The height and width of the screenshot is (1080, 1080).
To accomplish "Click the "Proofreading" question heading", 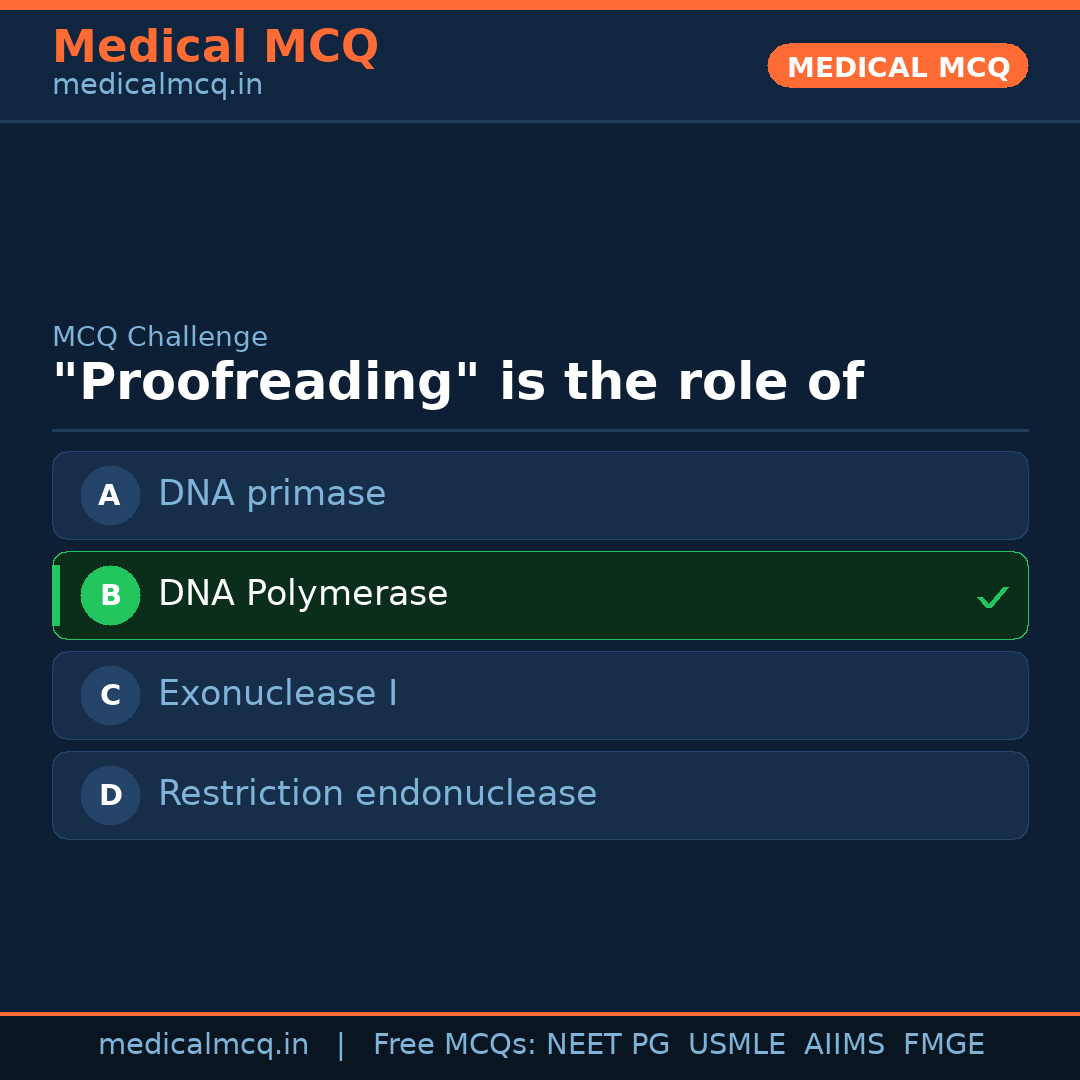I will click(x=457, y=383).
